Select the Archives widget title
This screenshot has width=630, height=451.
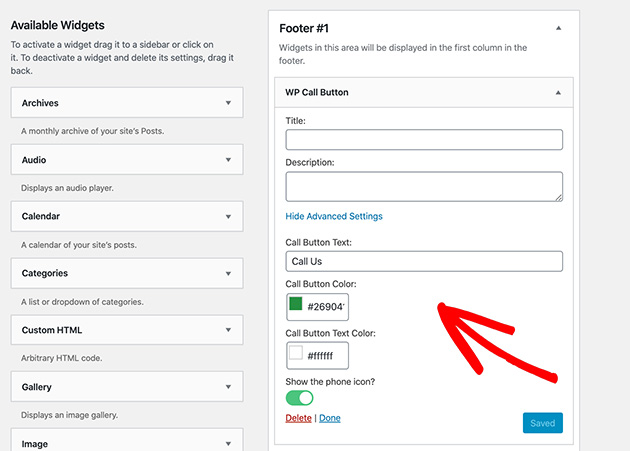coord(40,103)
